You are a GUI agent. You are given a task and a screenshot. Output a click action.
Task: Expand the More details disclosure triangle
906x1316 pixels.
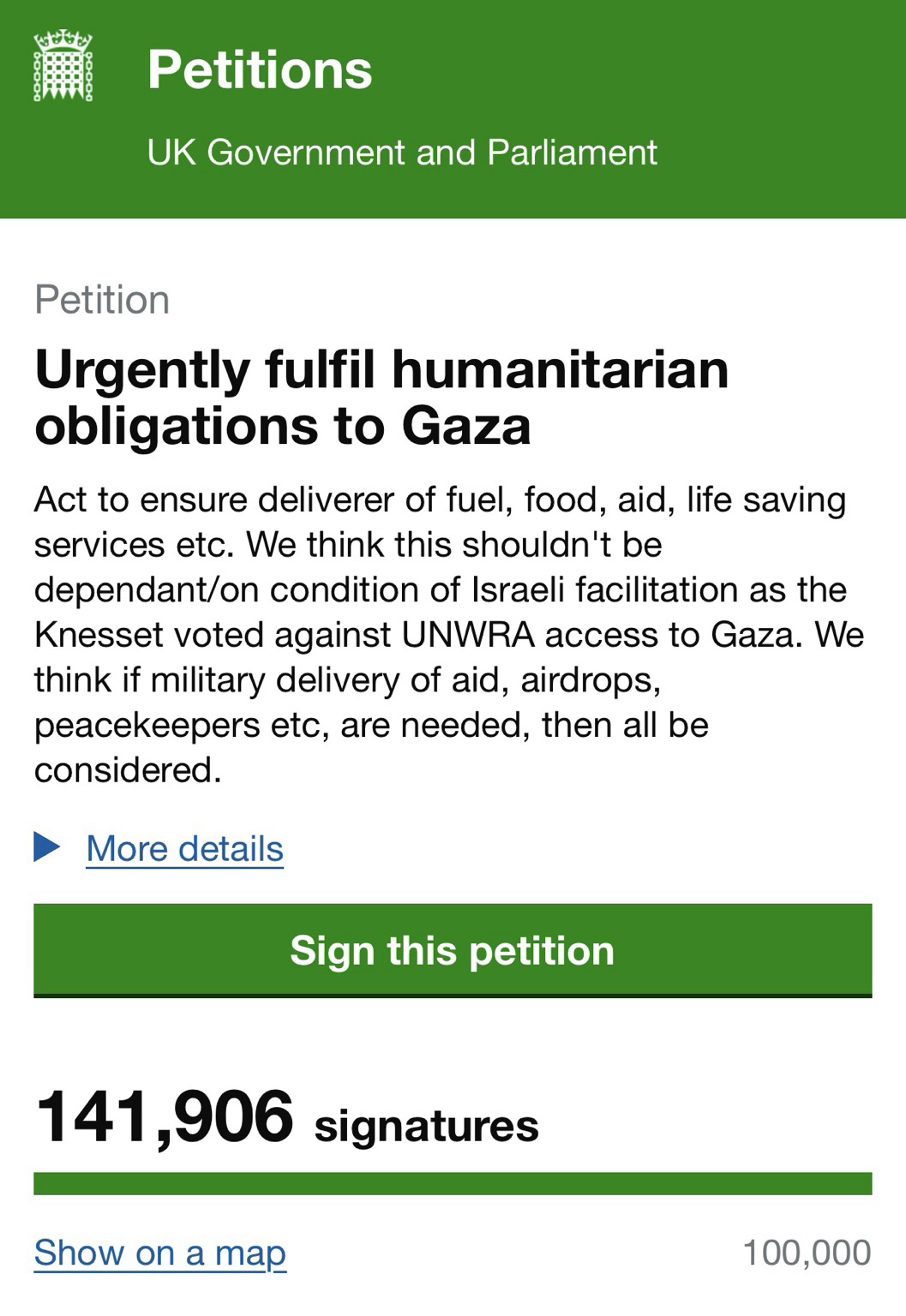47,847
